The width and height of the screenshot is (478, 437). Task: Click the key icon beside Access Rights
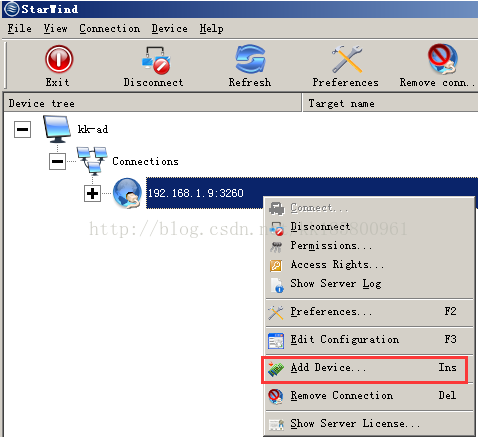coord(276,266)
